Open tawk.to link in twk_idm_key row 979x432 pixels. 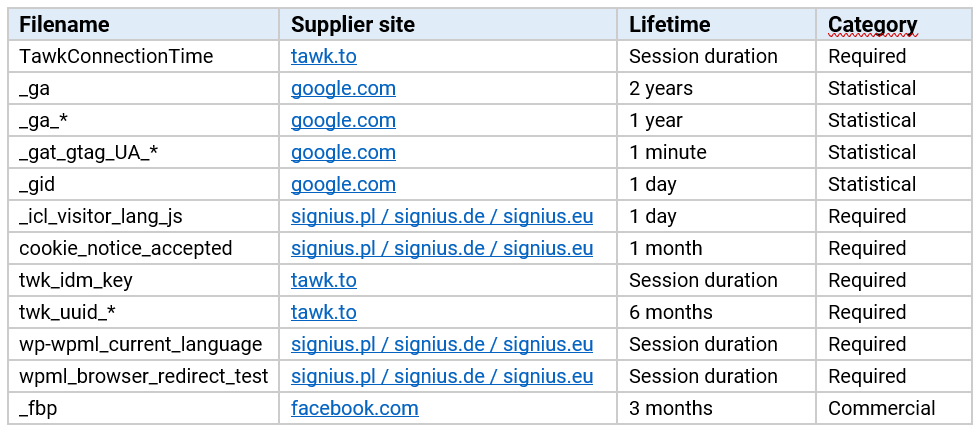(x=324, y=281)
